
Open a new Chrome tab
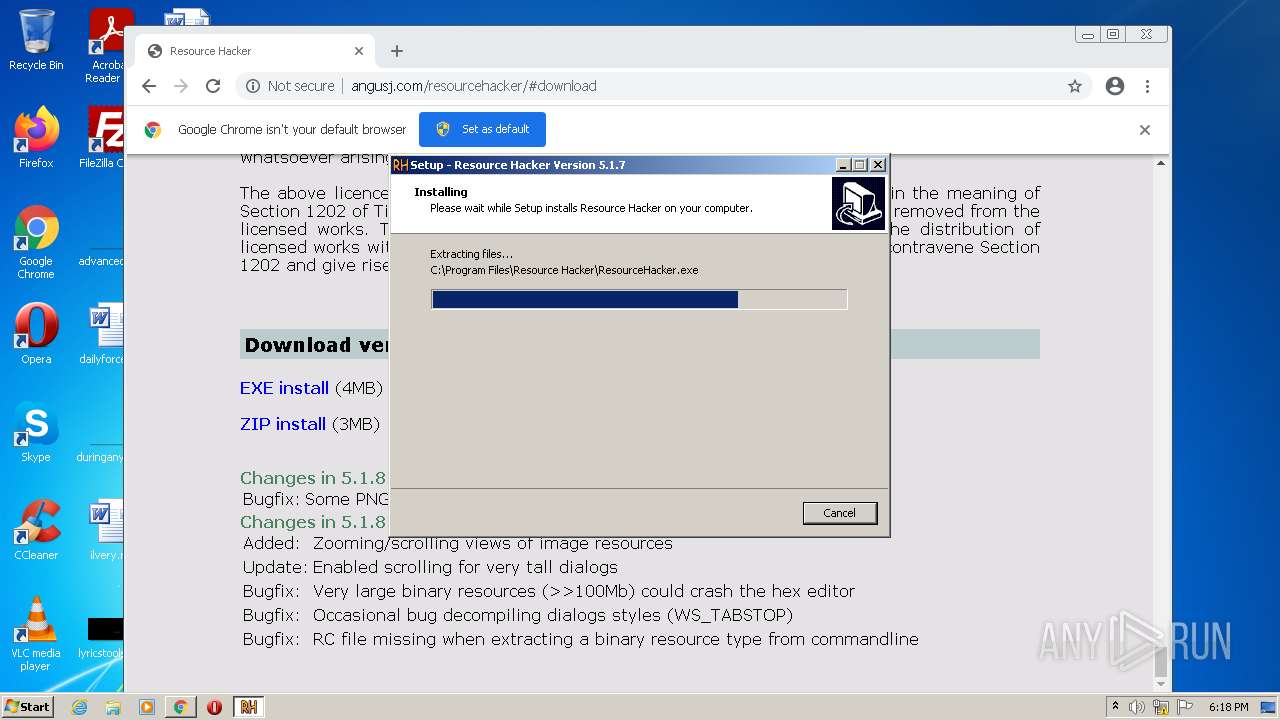pos(397,51)
